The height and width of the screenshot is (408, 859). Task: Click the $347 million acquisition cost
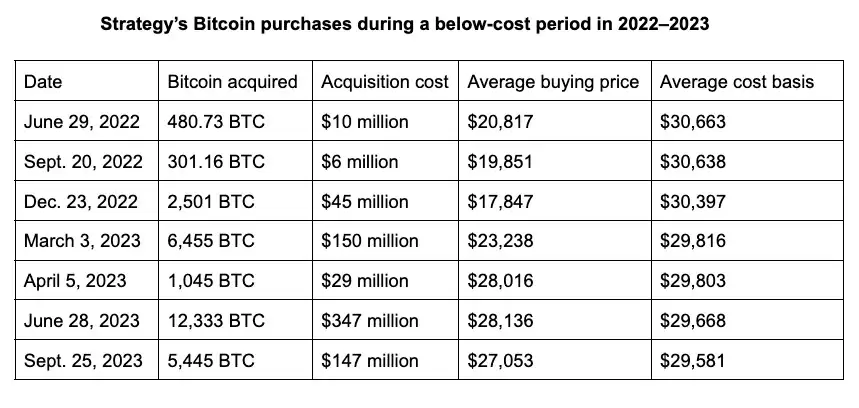click(x=369, y=321)
